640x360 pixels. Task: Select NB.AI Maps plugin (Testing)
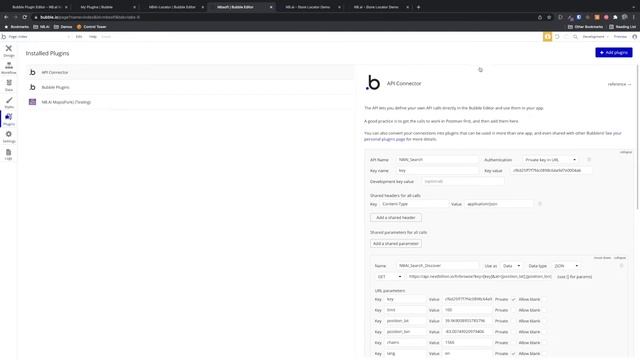pos(189,102)
